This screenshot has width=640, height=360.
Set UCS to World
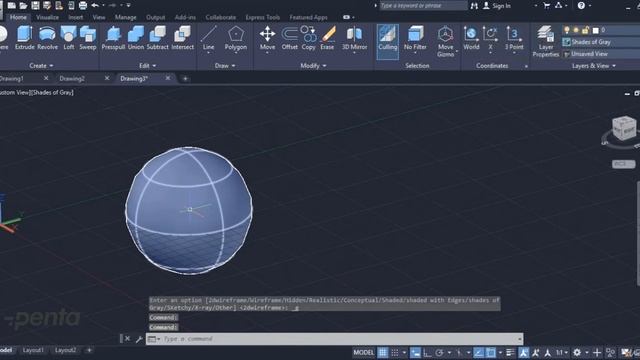tap(471, 38)
